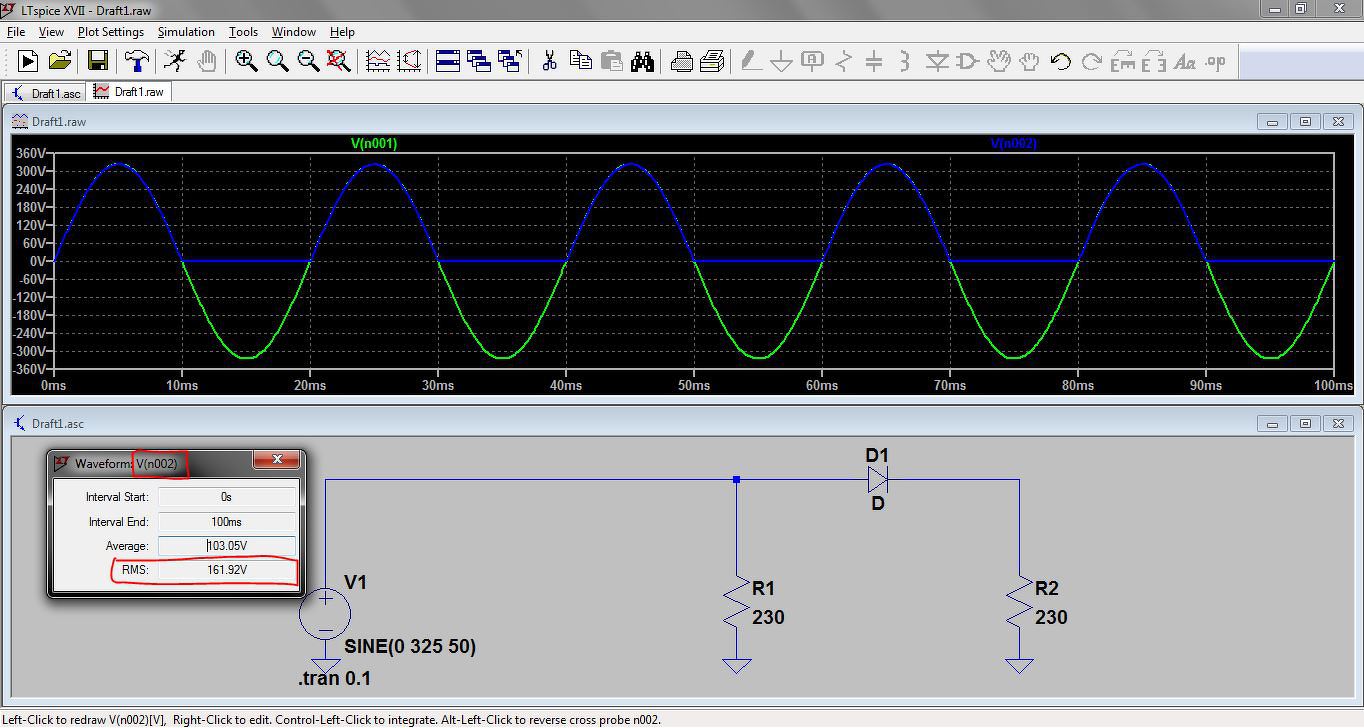
Task: Select the Label Net tool
Action: pyautogui.click(x=812, y=62)
